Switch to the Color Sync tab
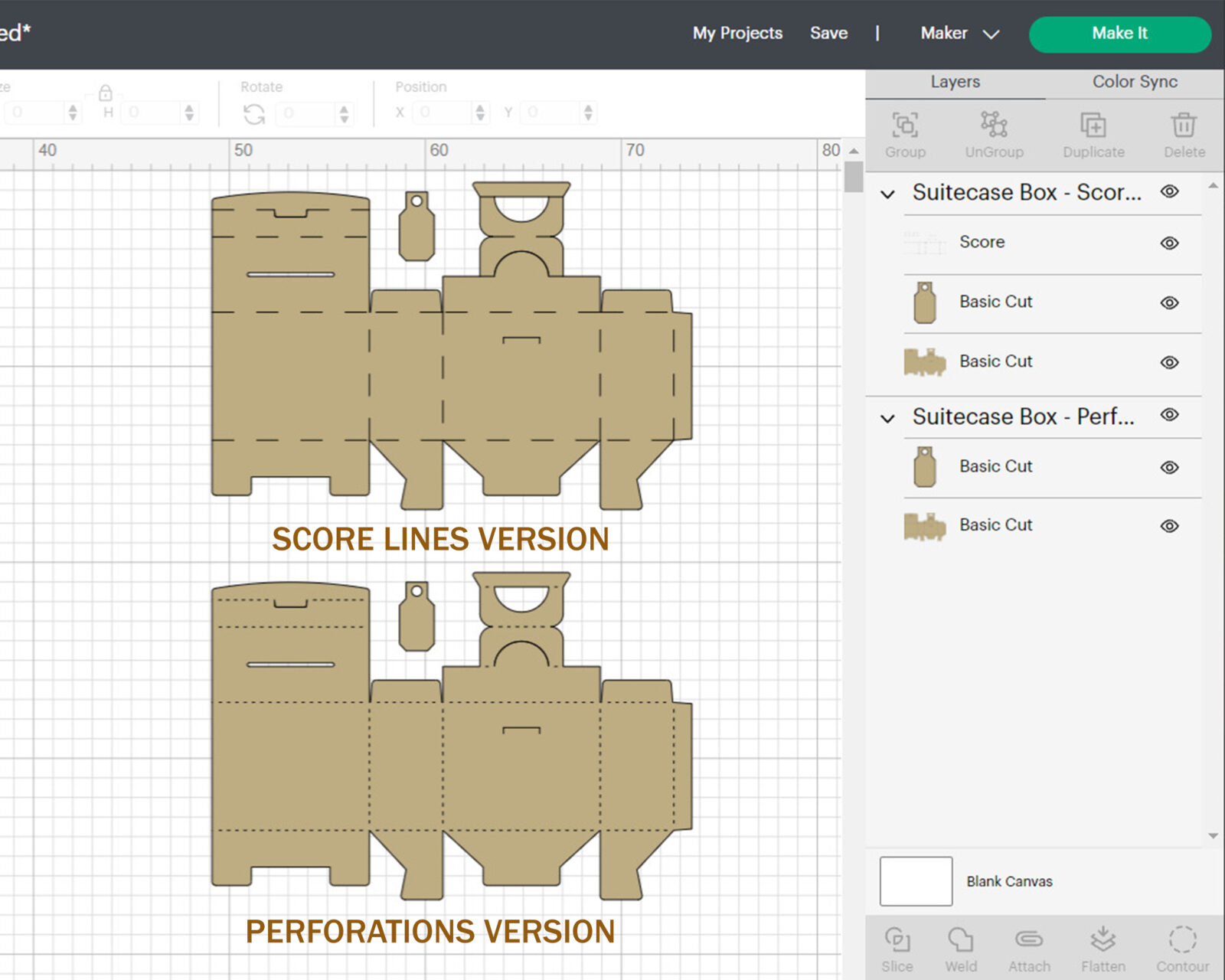The width and height of the screenshot is (1225, 980). point(1135,82)
